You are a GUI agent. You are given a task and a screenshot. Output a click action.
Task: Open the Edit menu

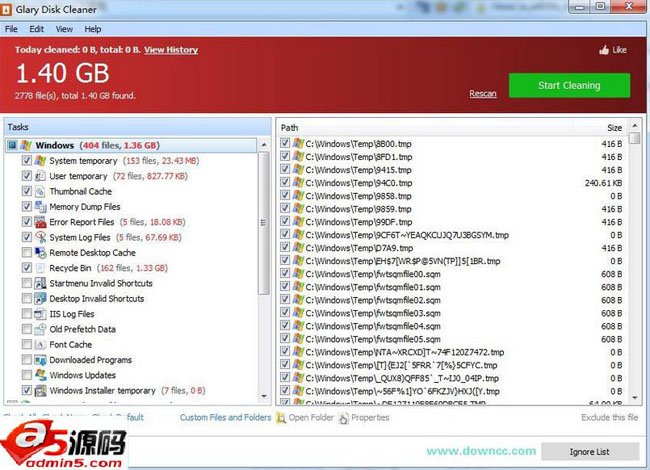click(36, 29)
